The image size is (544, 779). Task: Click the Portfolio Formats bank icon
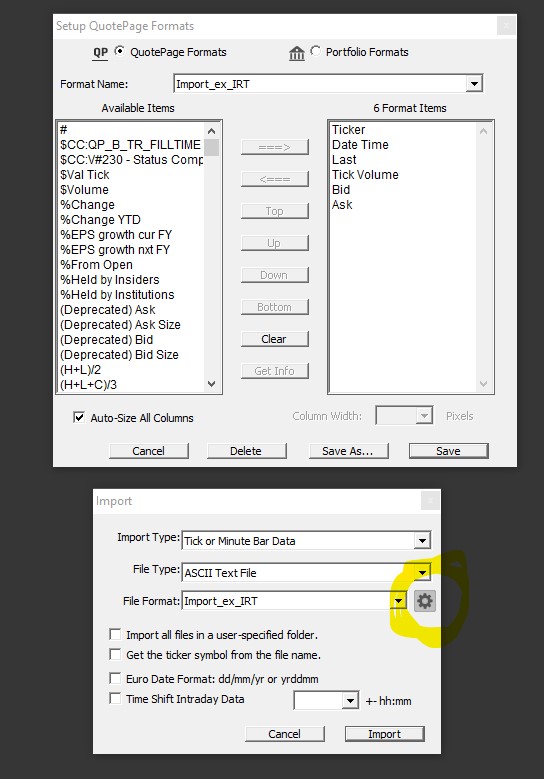click(x=297, y=53)
